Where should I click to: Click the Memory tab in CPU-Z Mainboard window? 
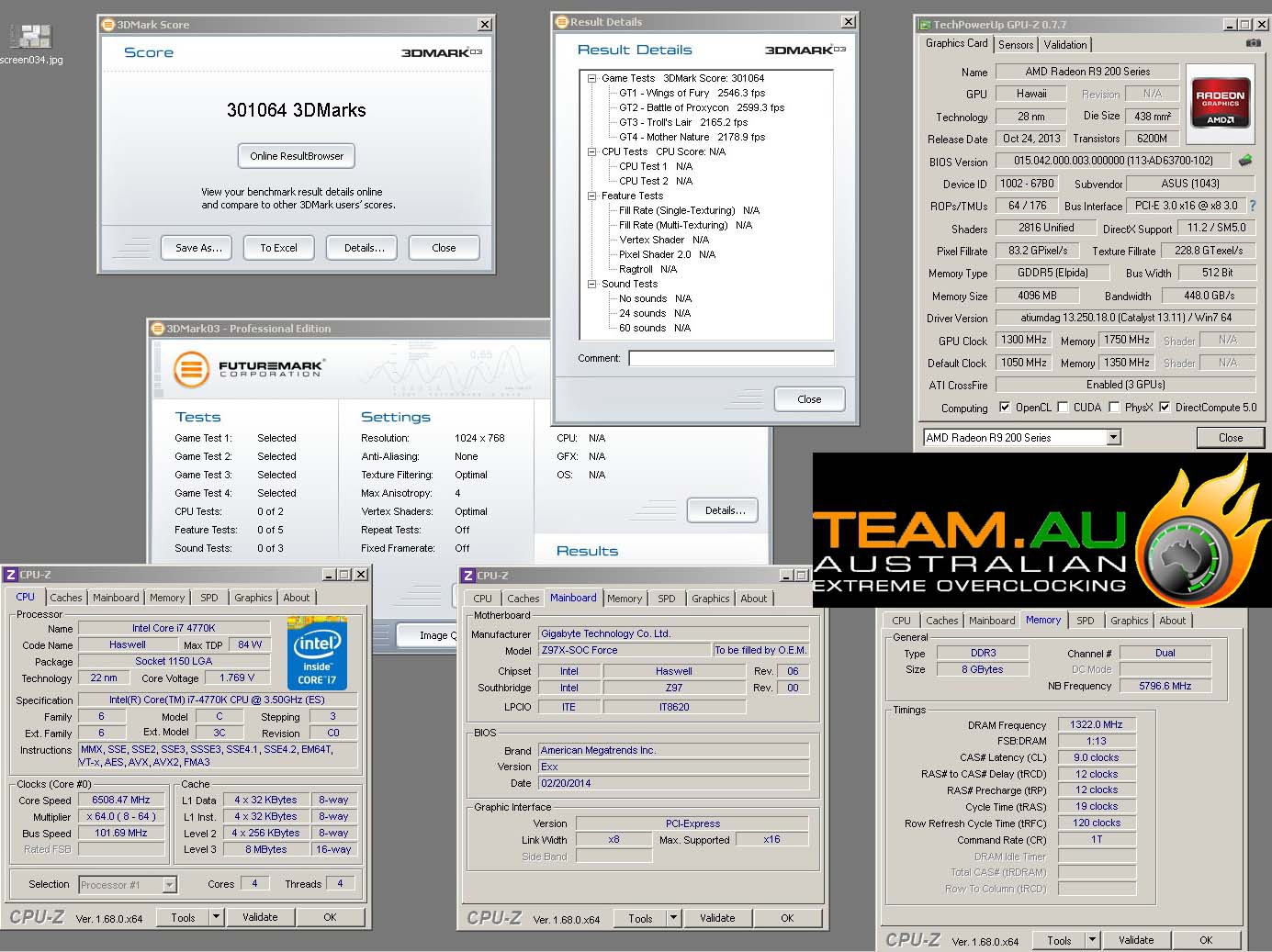coord(625,599)
